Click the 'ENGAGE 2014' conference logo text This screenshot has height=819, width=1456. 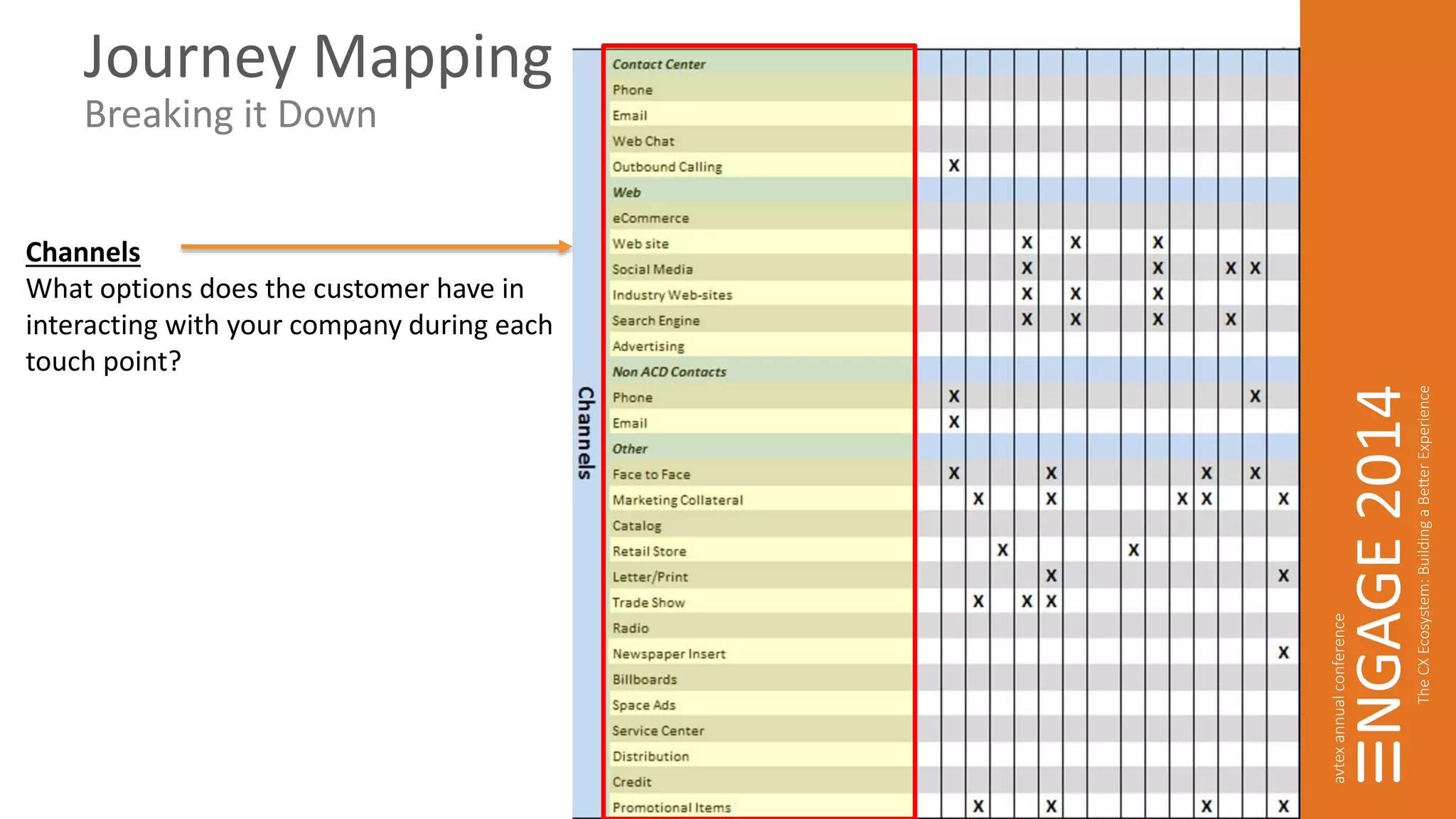tap(1379, 584)
